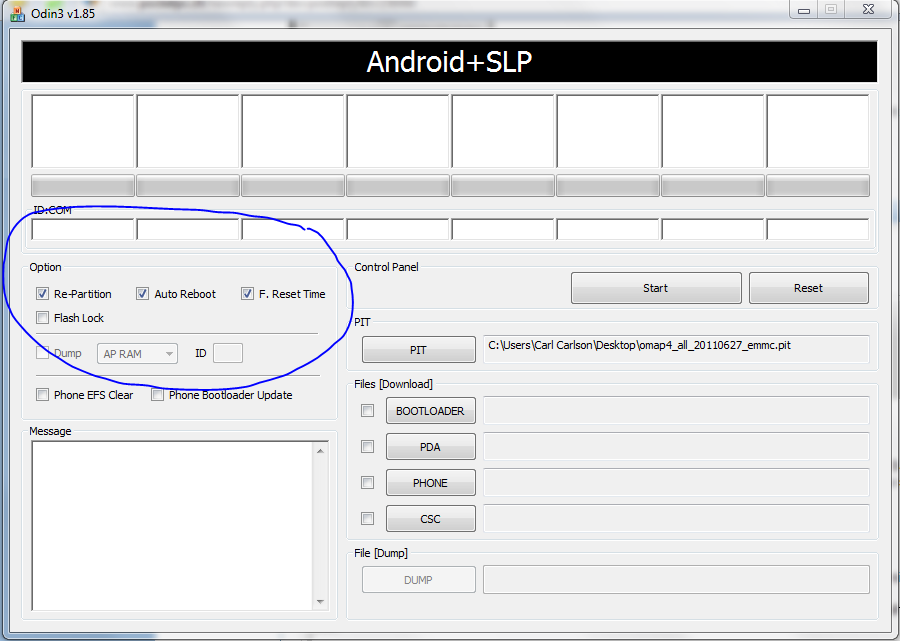This screenshot has width=900, height=641.
Task: Click inside the Message log box
Action: [172, 526]
